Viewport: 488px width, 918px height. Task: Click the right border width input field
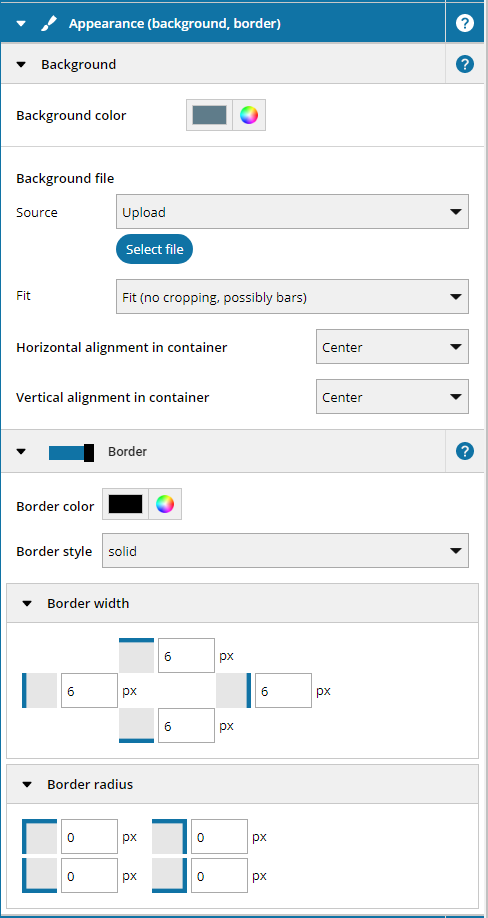click(283, 691)
